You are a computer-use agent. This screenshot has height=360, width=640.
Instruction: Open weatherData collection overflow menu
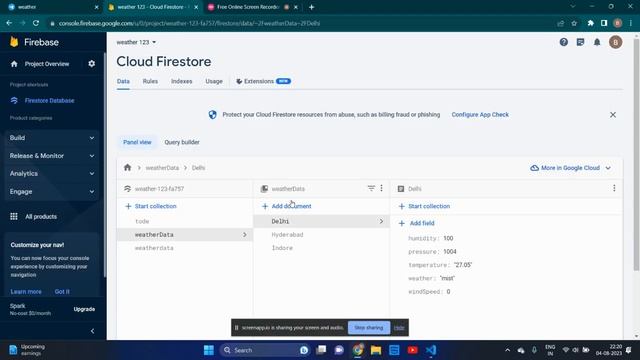381,188
